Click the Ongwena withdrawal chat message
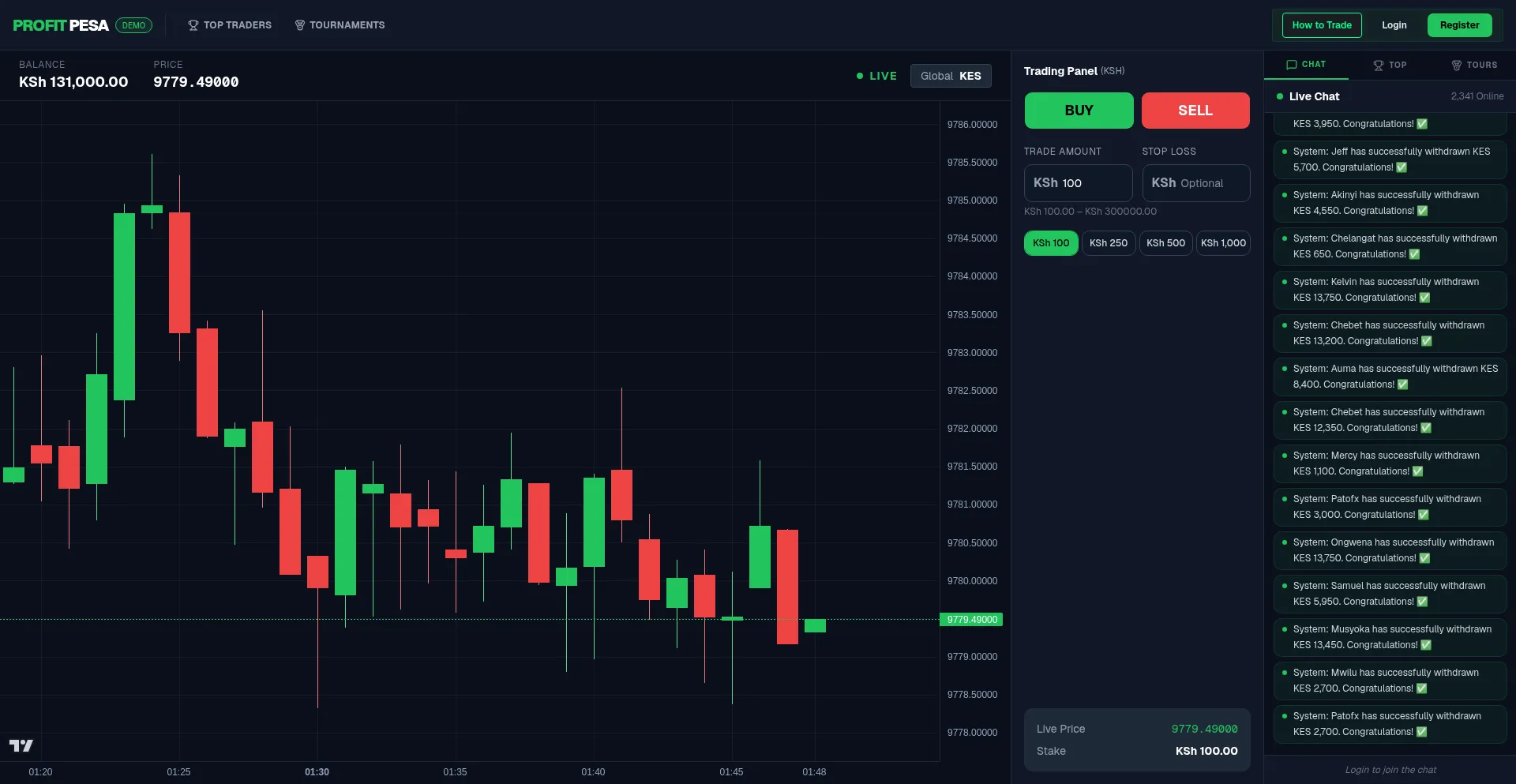This screenshot has width=1516, height=784. click(x=1390, y=550)
